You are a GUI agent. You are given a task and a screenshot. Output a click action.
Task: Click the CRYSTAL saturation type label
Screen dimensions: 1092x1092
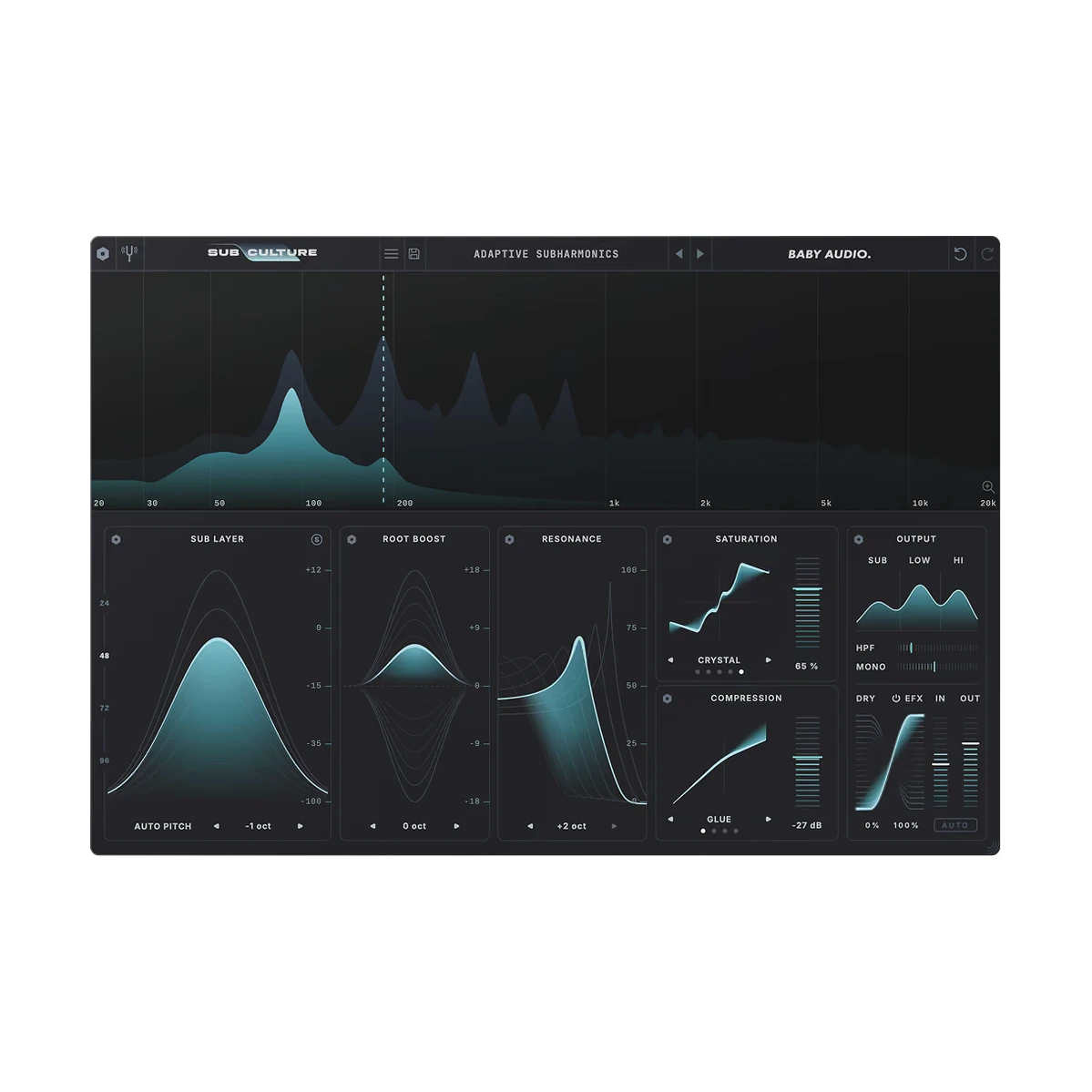coord(719,660)
